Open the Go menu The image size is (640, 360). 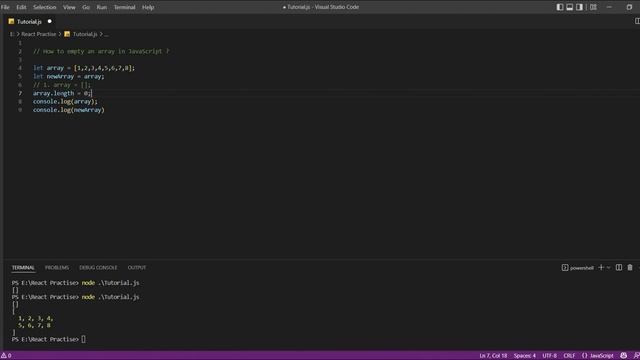(86, 7)
